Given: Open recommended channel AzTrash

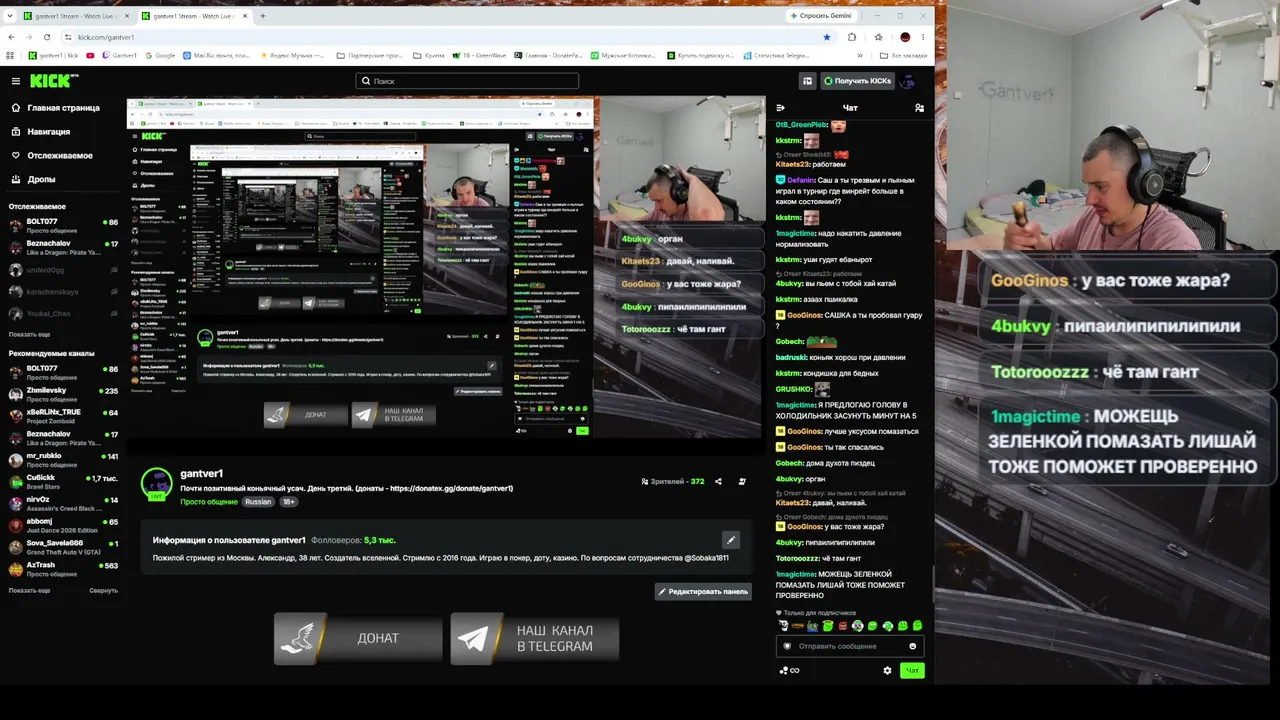Looking at the screenshot, I should 63,570.
